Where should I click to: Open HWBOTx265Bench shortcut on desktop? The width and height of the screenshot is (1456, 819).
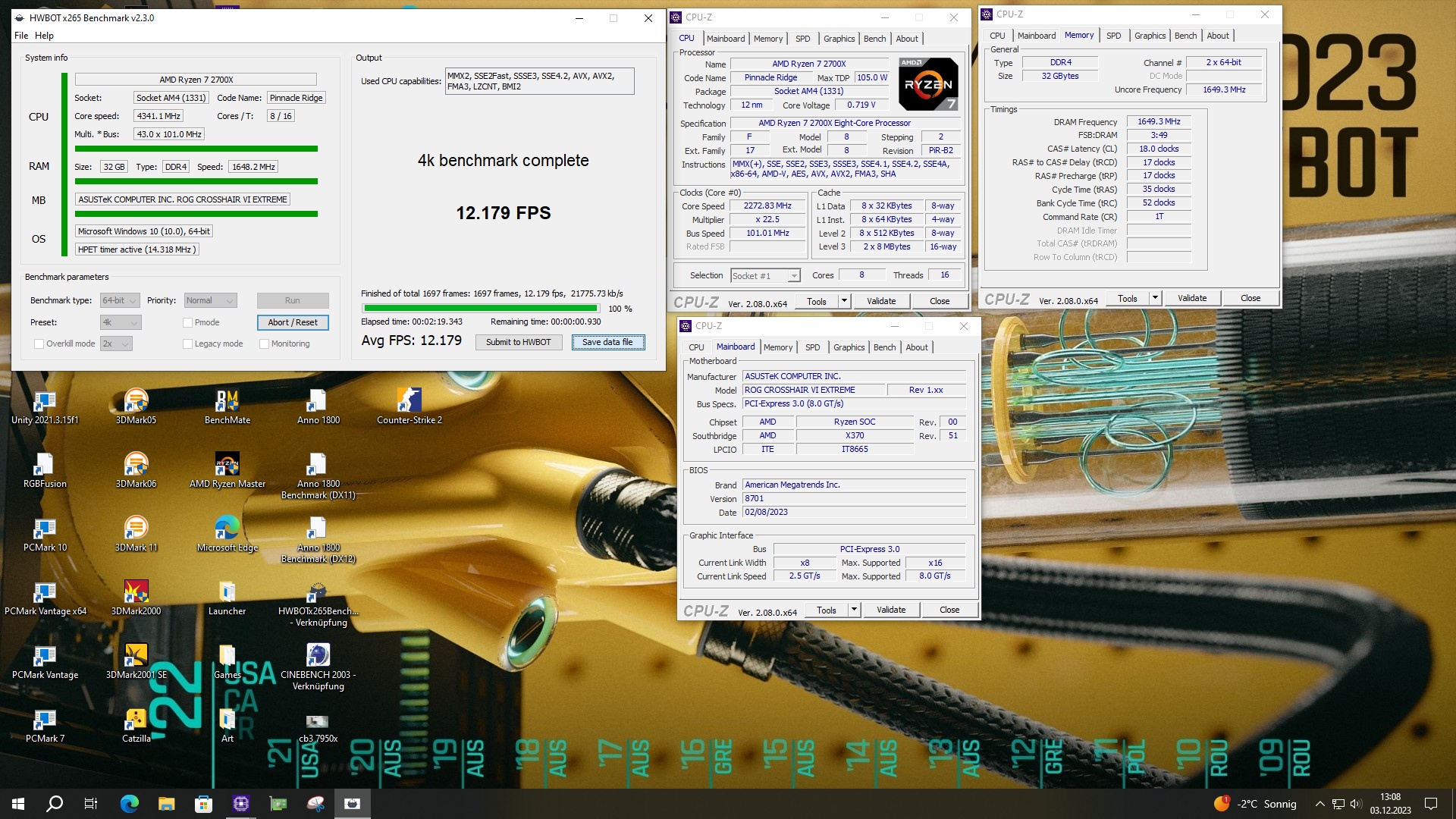point(318,604)
